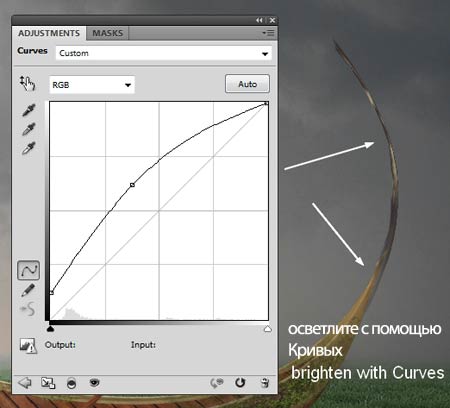Open the Adjustments panel options menu
This screenshot has width=450, height=408.
pyautogui.click(x=268, y=33)
